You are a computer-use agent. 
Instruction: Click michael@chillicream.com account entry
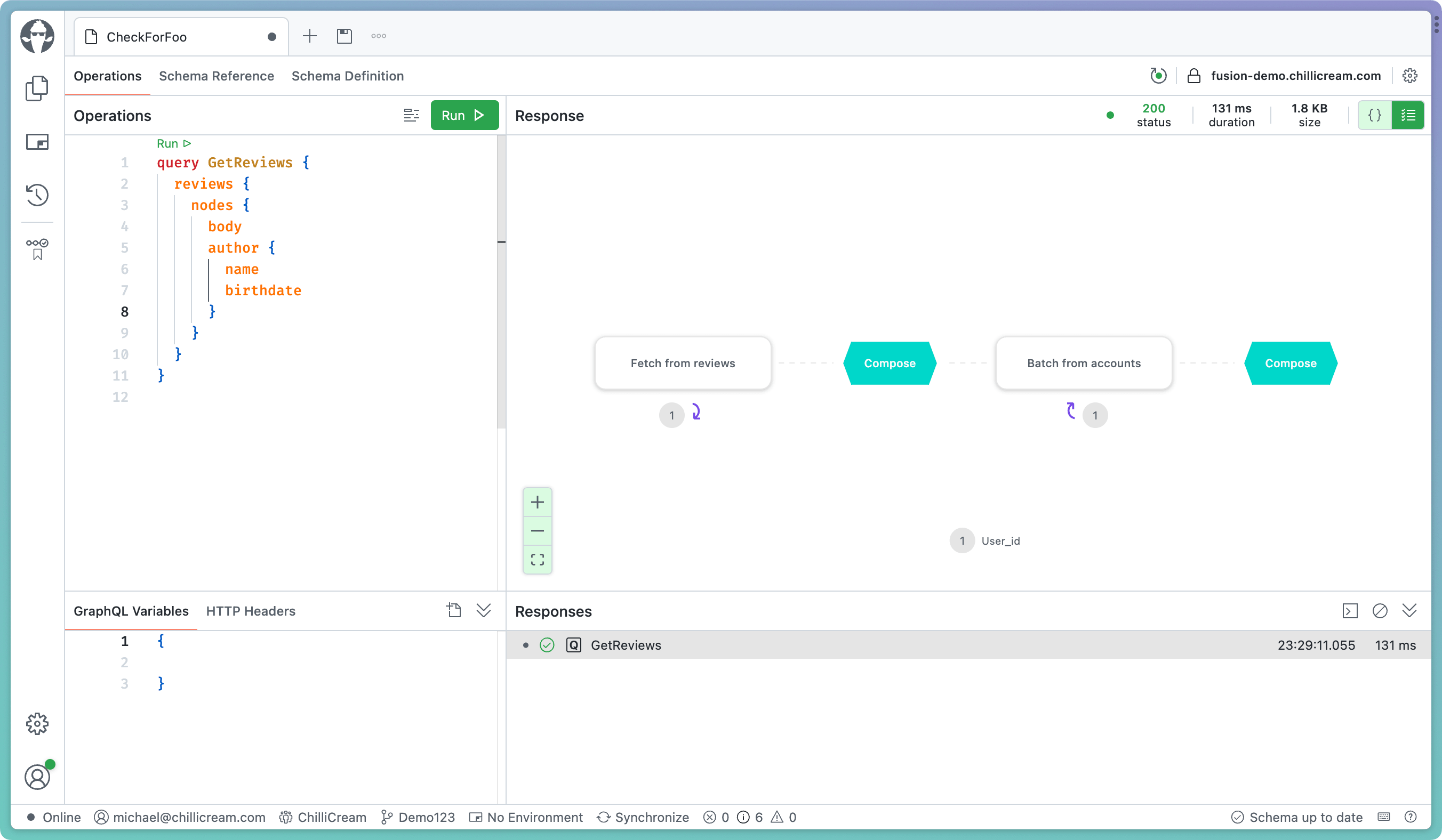coord(180,817)
